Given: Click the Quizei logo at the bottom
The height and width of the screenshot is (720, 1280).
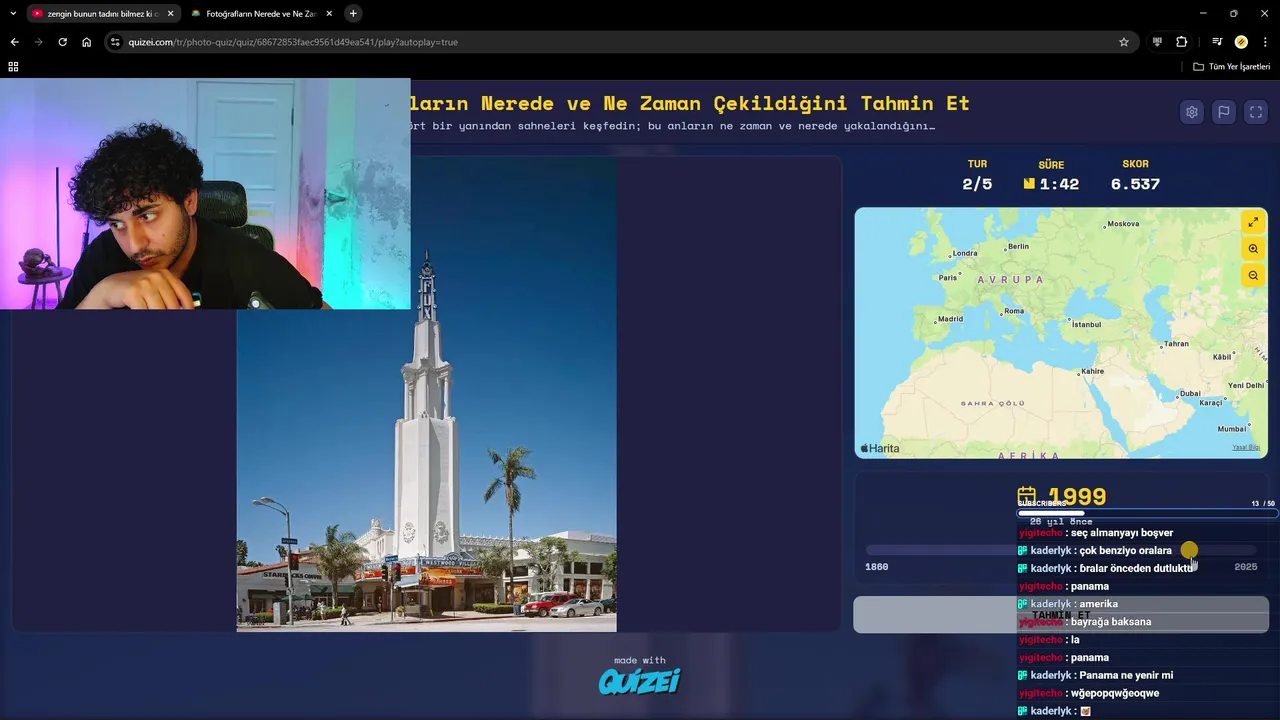Looking at the screenshot, I should tap(639, 682).
